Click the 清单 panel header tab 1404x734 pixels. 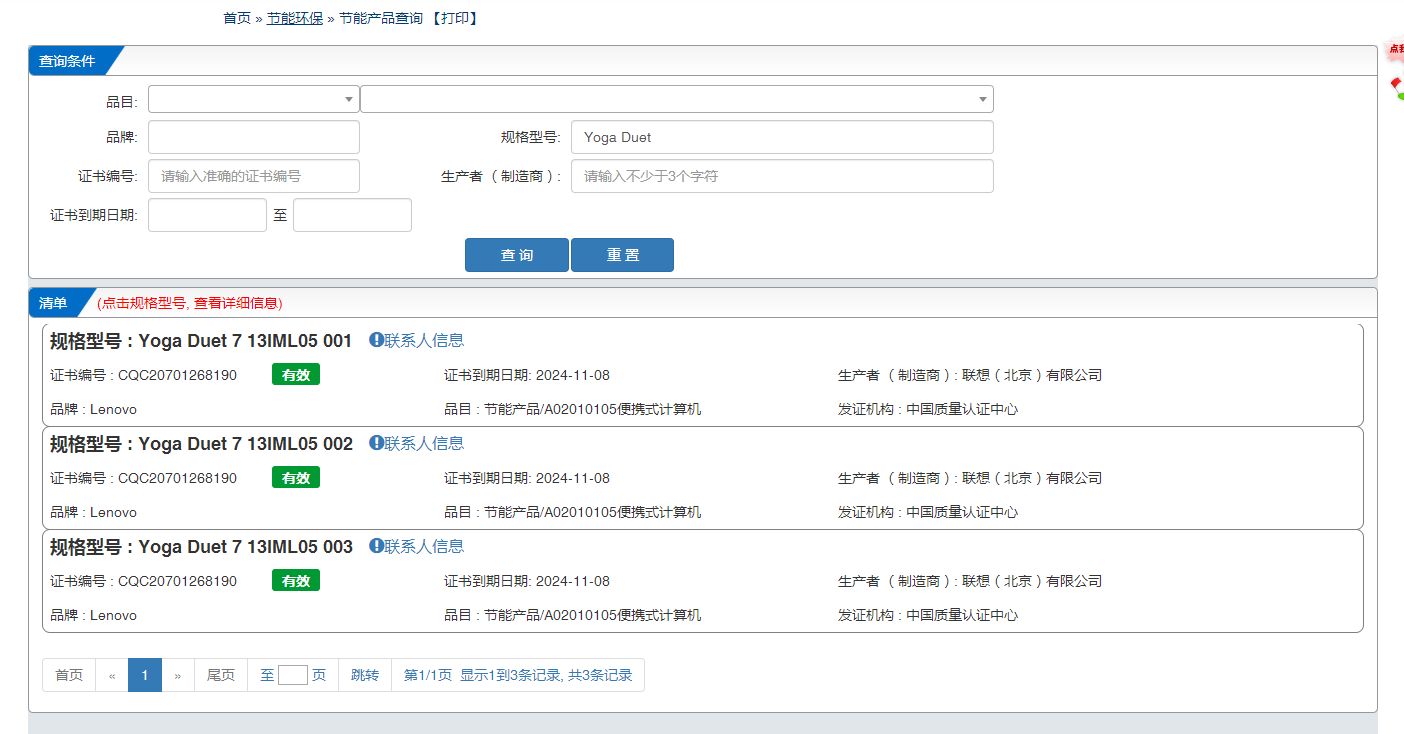pos(53,303)
